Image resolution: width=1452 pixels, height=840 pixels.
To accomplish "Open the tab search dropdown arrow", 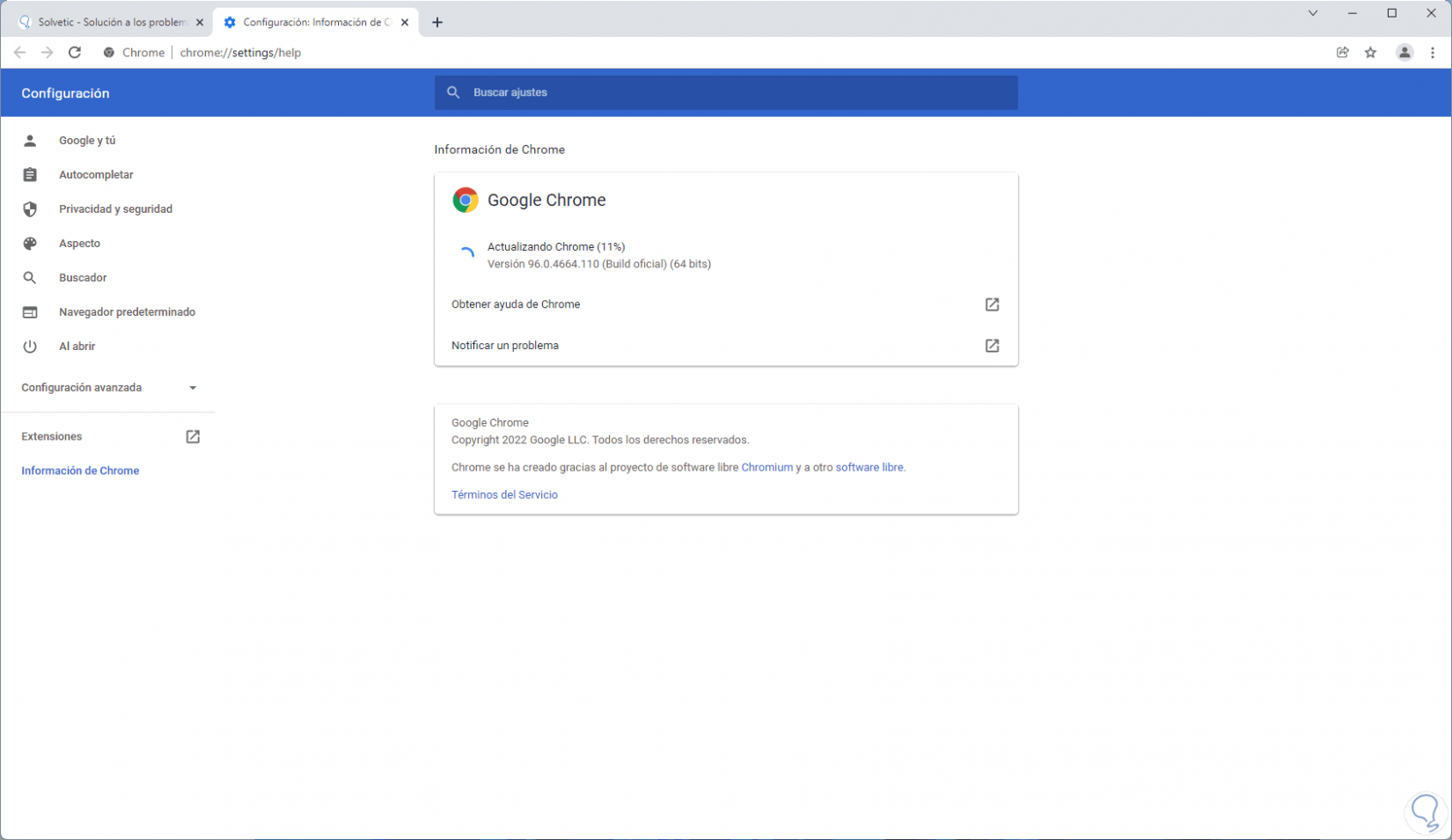I will [1313, 13].
